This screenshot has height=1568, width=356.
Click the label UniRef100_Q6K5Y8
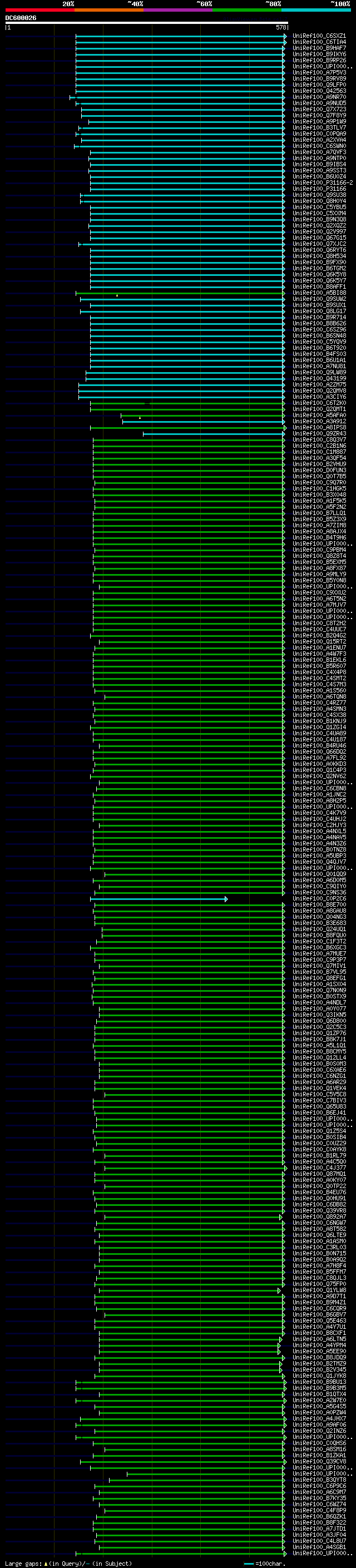[x=319, y=275]
